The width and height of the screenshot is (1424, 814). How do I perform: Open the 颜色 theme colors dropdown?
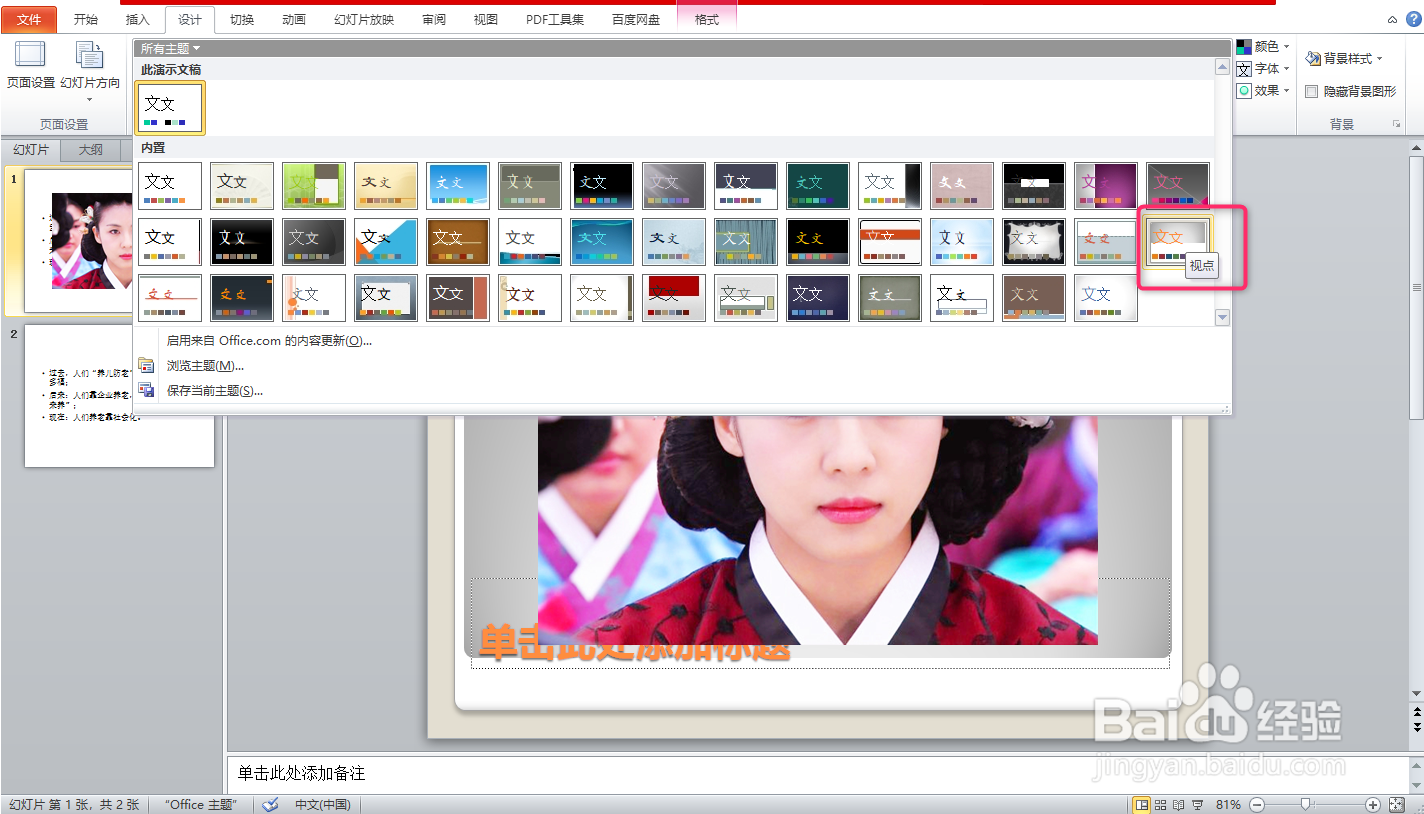1263,47
